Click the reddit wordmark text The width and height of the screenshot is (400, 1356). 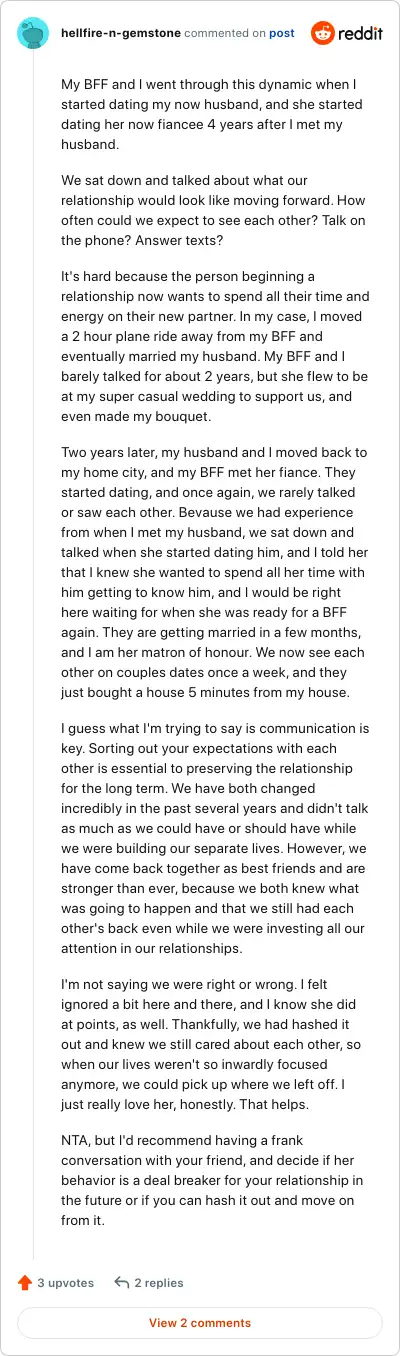361,34
